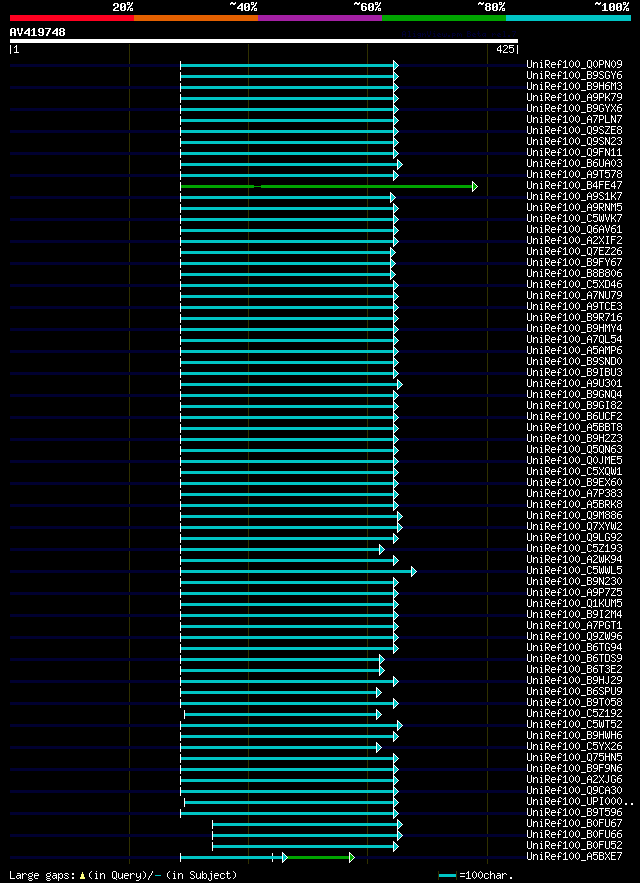This screenshot has height=883, width=640.
Task: Select label UniRef100_B9H6M3
Action: [x=575, y=87]
